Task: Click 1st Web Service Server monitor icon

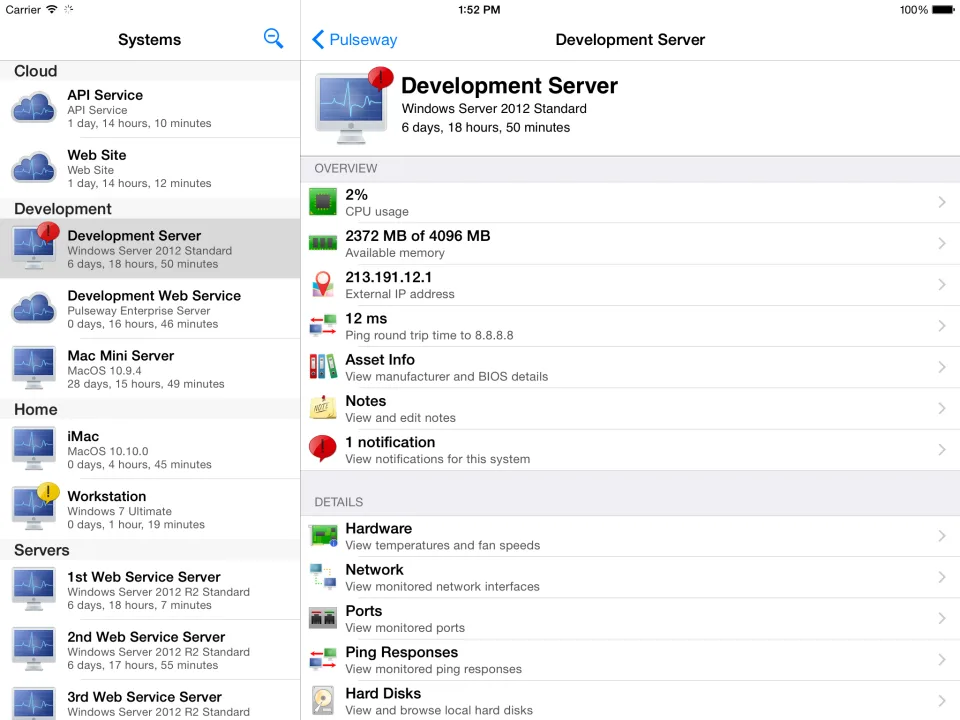Action: tap(34, 590)
